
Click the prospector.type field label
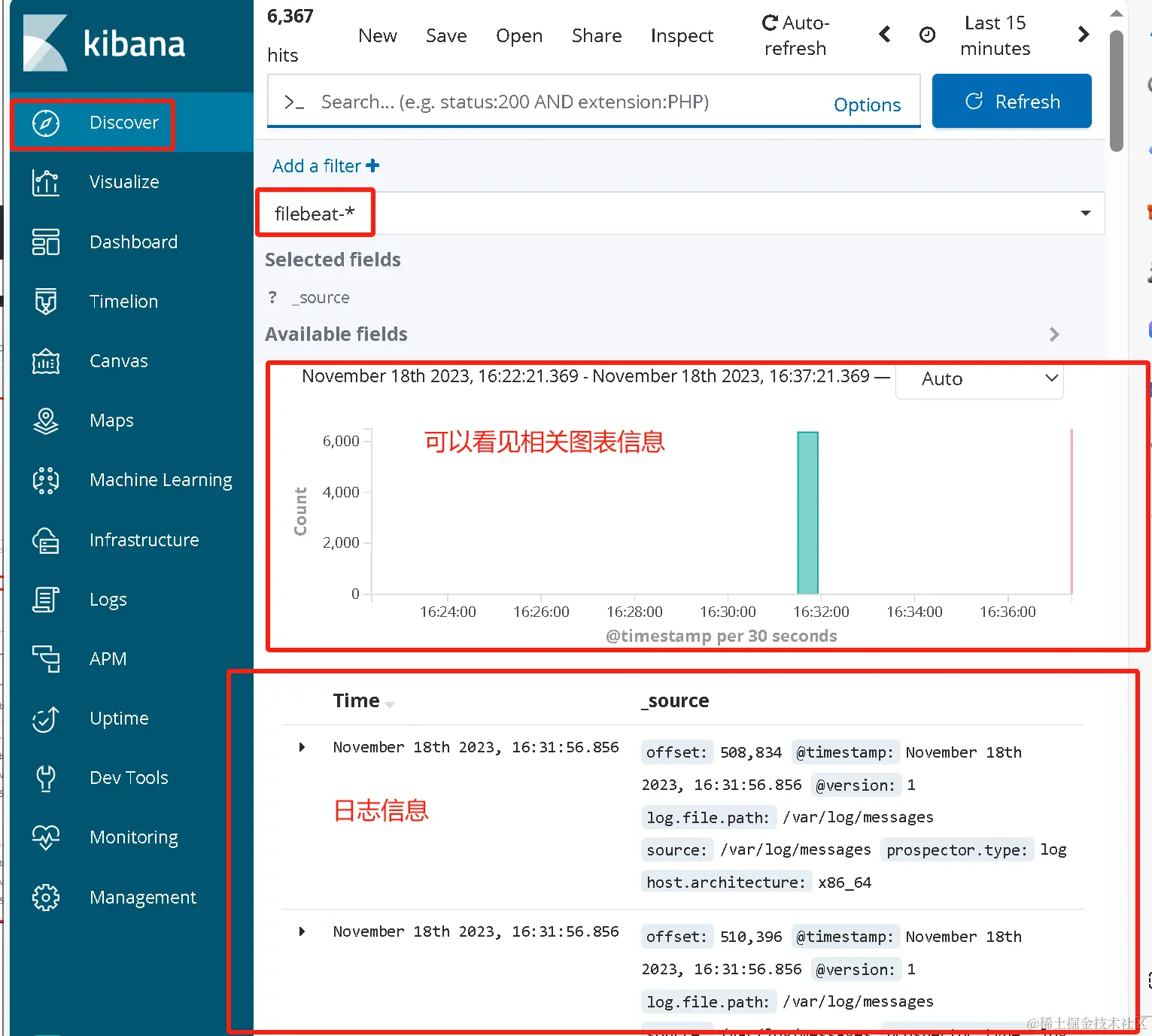pos(956,850)
